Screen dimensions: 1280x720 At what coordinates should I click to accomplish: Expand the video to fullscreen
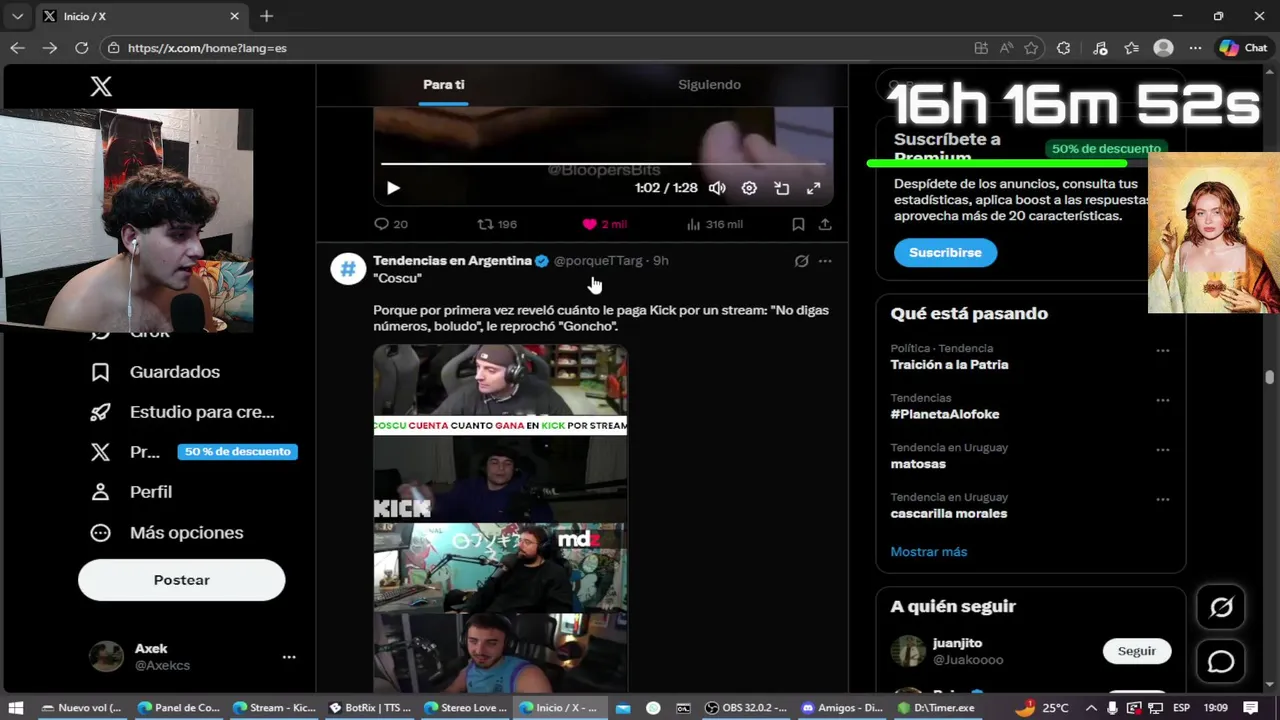814,188
